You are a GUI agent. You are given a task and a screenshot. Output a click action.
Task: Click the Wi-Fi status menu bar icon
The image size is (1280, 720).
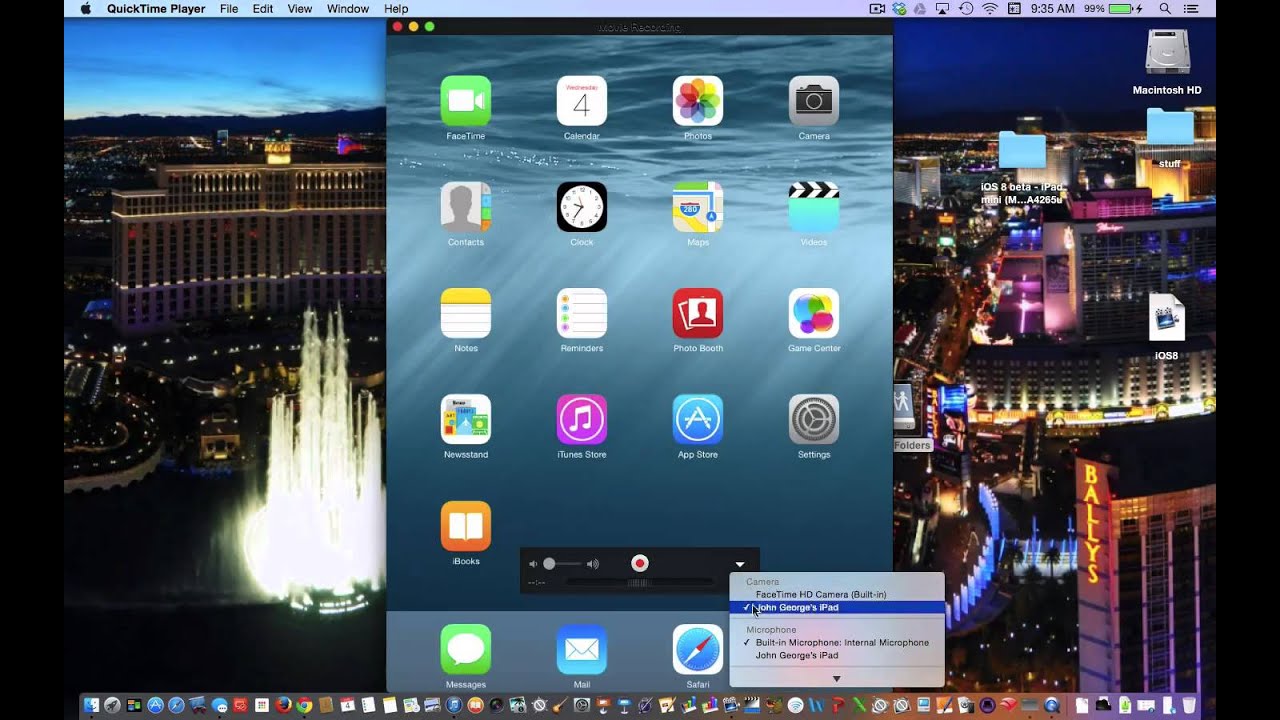pos(990,8)
